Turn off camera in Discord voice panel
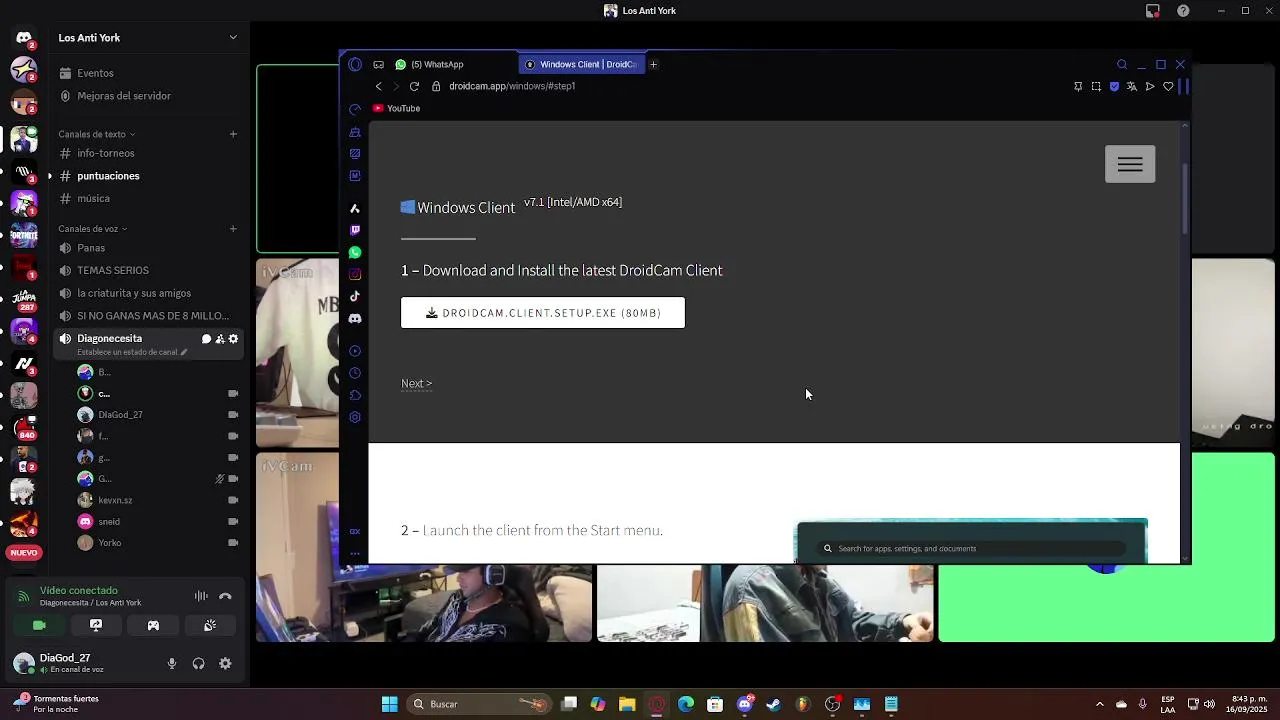1280x720 pixels. [39, 625]
